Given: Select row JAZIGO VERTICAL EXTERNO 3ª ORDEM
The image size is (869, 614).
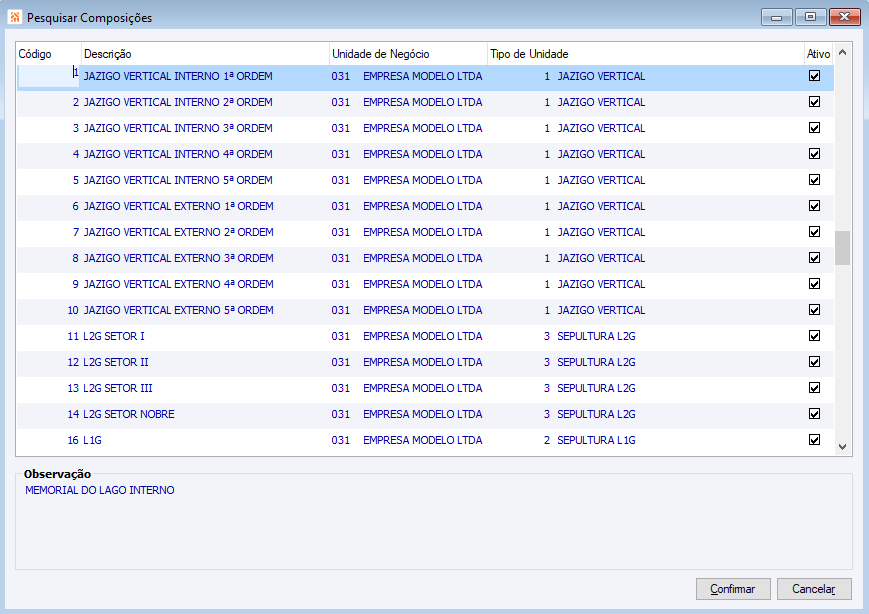Looking at the screenshot, I should click(x=425, y=259).
